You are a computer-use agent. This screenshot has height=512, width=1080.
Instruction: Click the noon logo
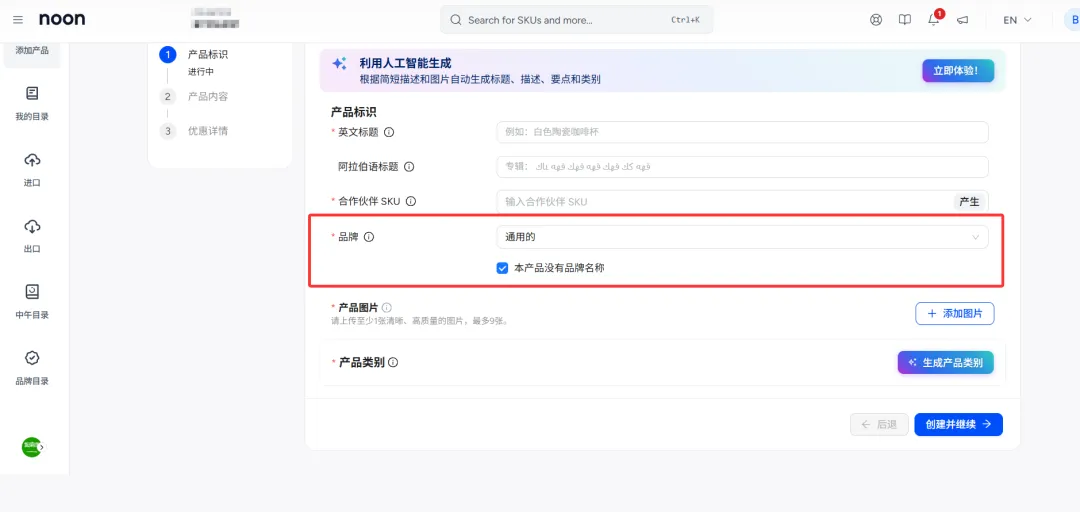62,19
